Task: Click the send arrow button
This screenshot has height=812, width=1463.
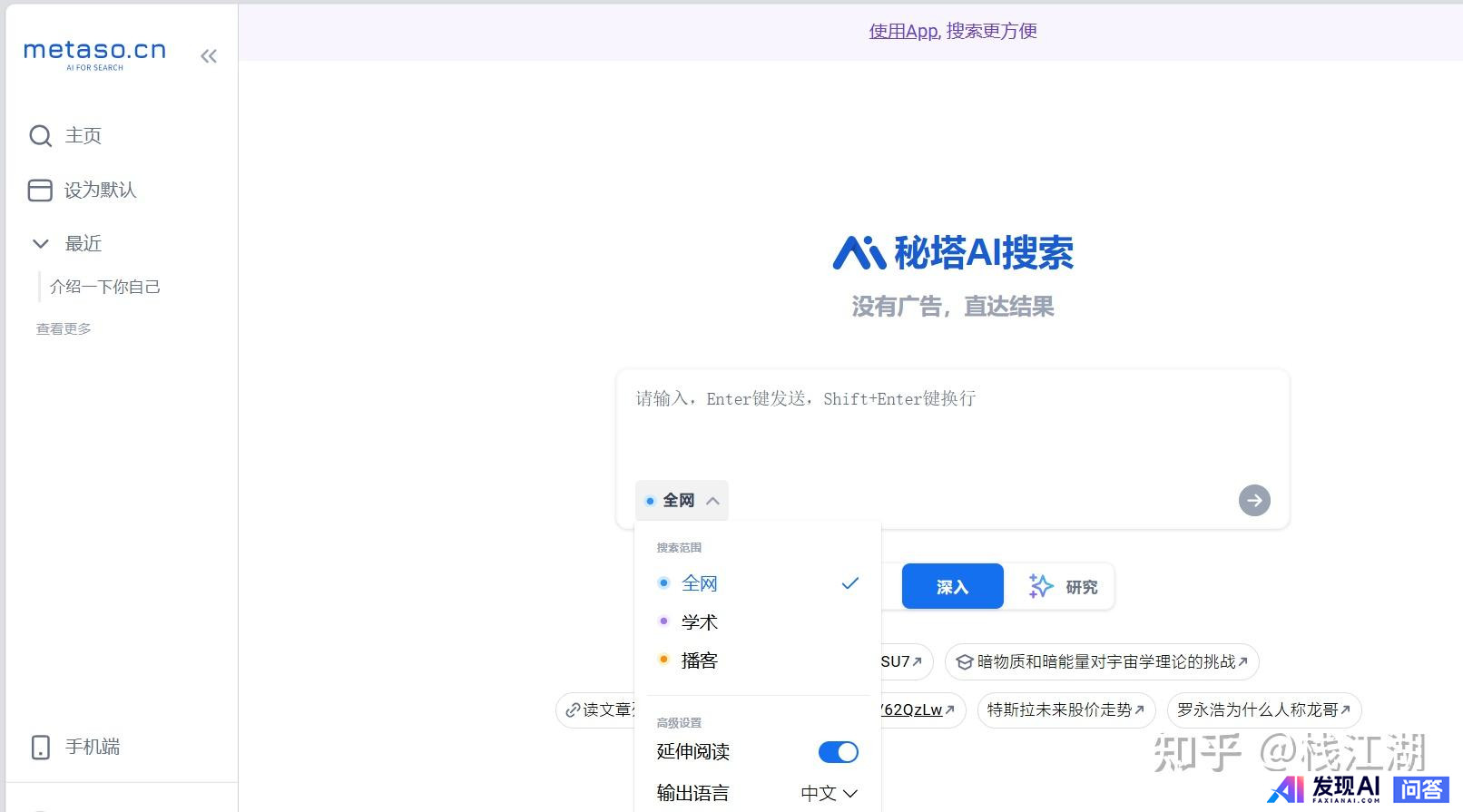Action: (x=1254, y=500)
